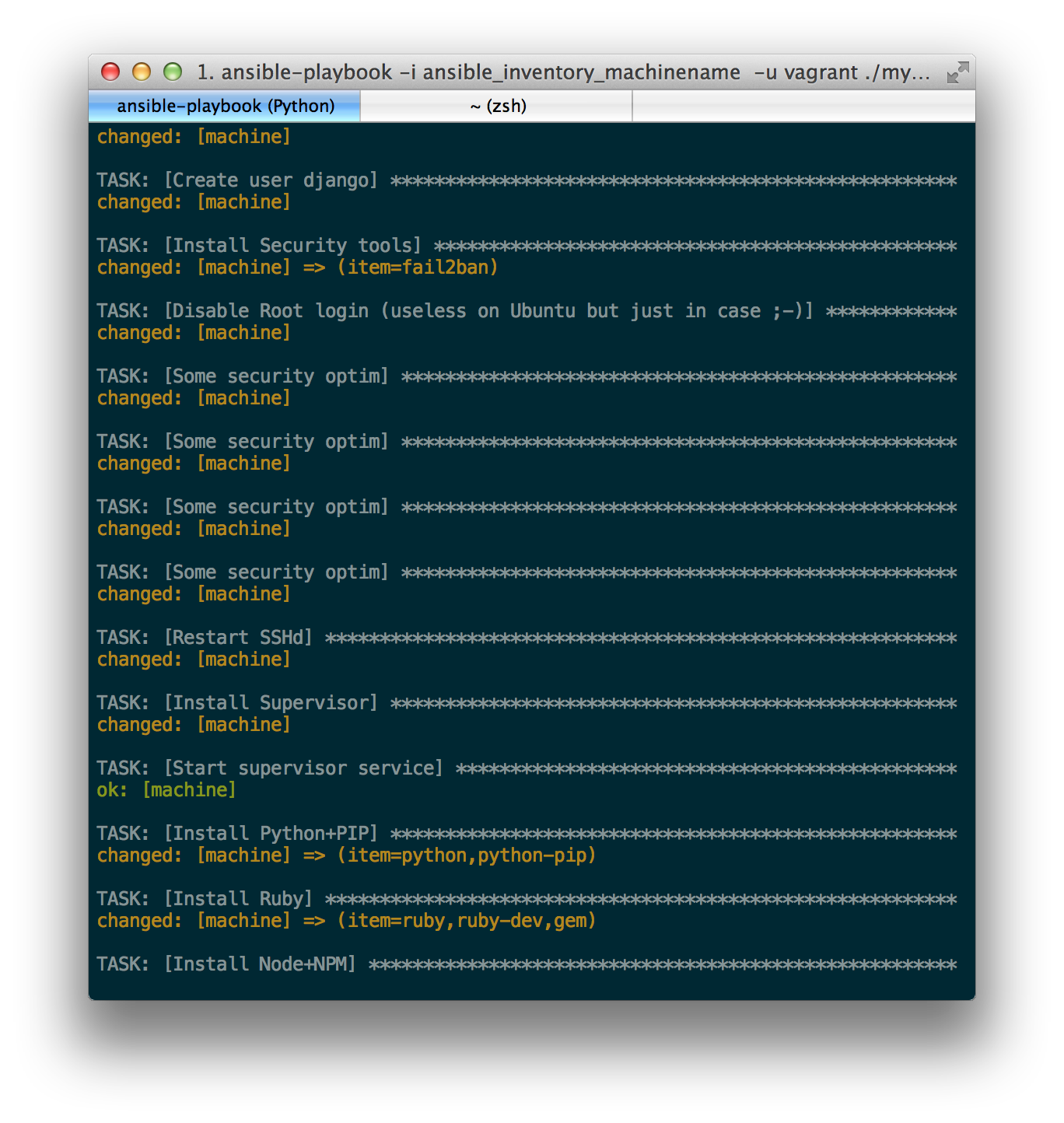Click the red close traffic light
The image size is (1064, 1123).
pyautogui.click(x=110, y=72)
